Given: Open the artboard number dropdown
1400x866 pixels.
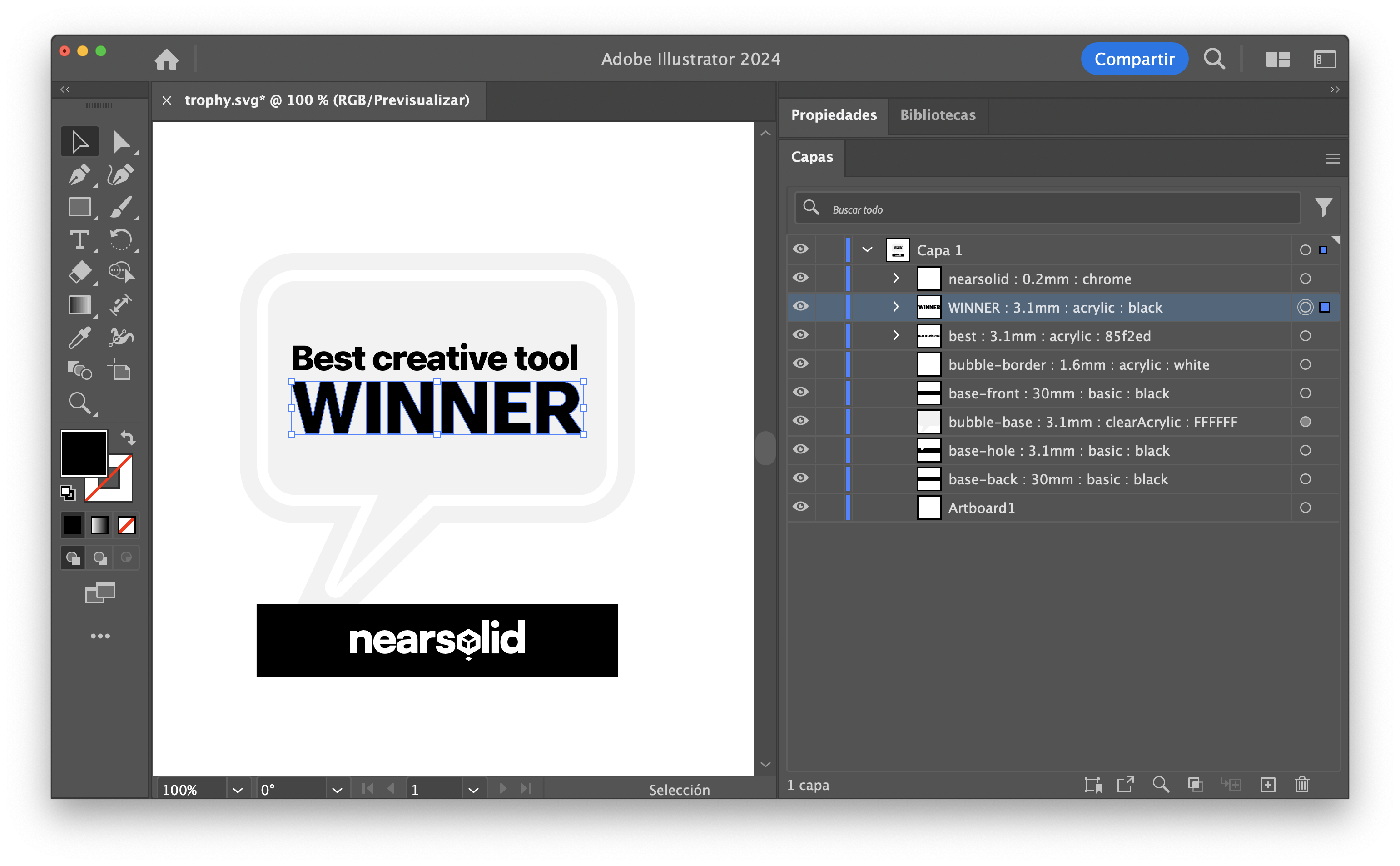Looking at the screenshot, I should [x=473, y=790].
